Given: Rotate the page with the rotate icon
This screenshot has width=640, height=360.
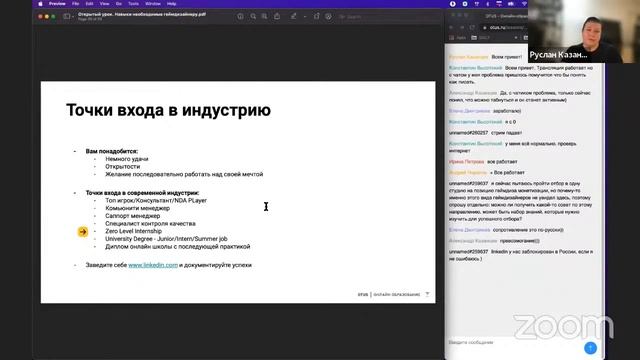Looking at the screenshot, I should click(x=316, y=16).
